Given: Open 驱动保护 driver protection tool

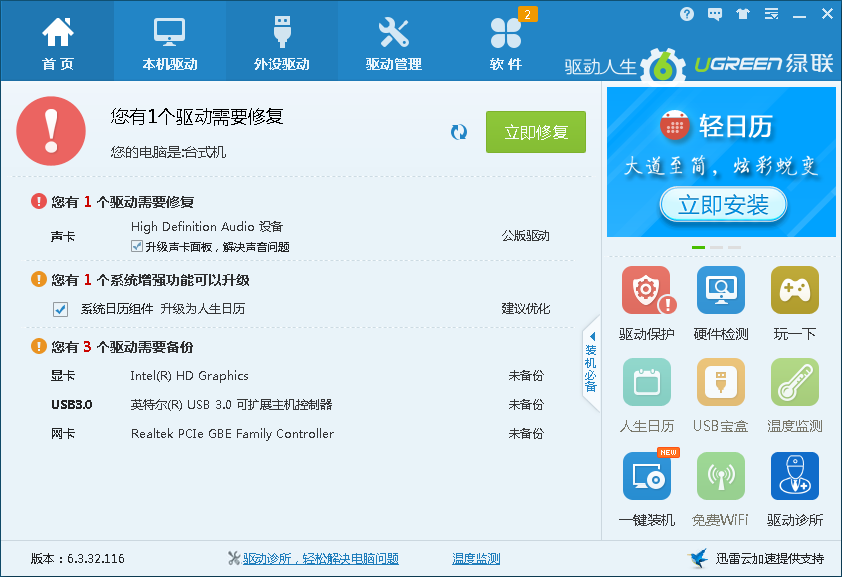Looking at the screenshot, I should click(x=647, y=291).
